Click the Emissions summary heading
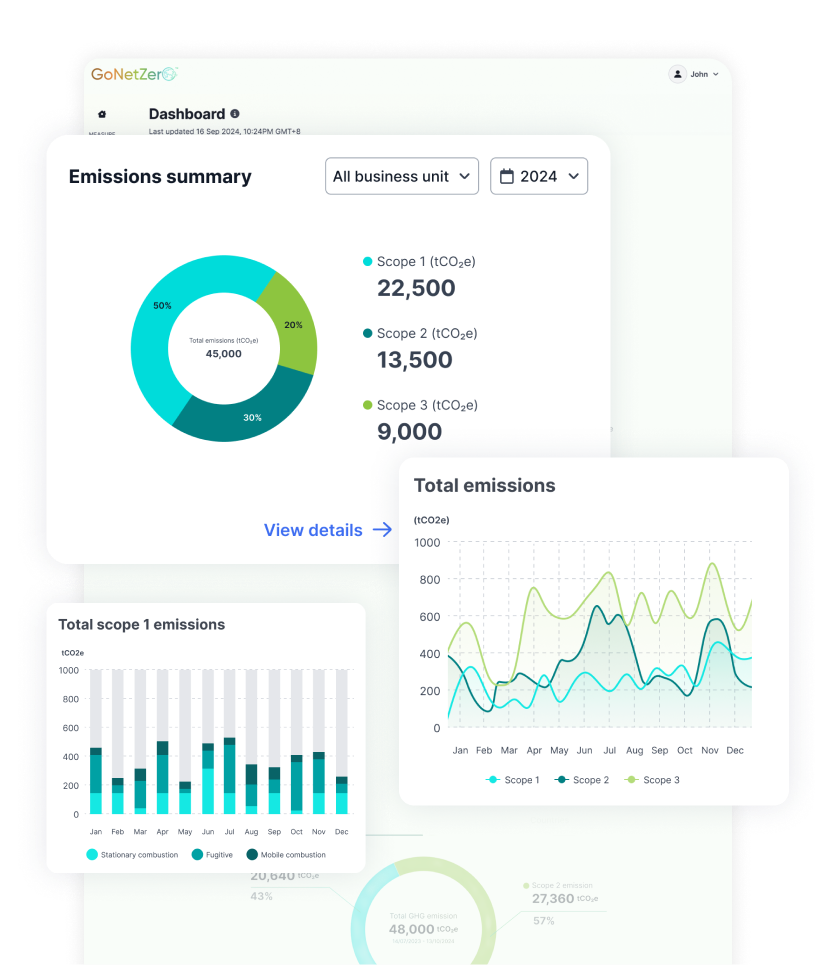The width and height of the screenshot is (815, 965). tap(160, 177)
